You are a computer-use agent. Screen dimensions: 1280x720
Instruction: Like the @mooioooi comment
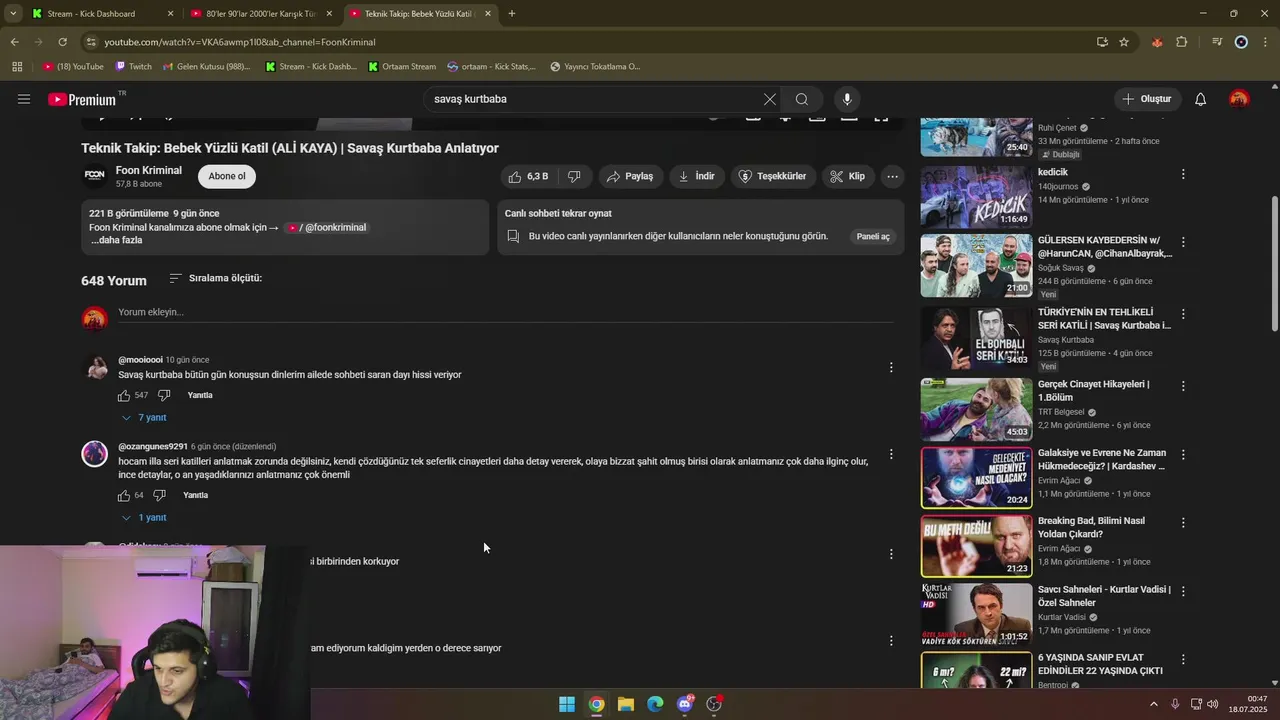(x=124, y=395)
